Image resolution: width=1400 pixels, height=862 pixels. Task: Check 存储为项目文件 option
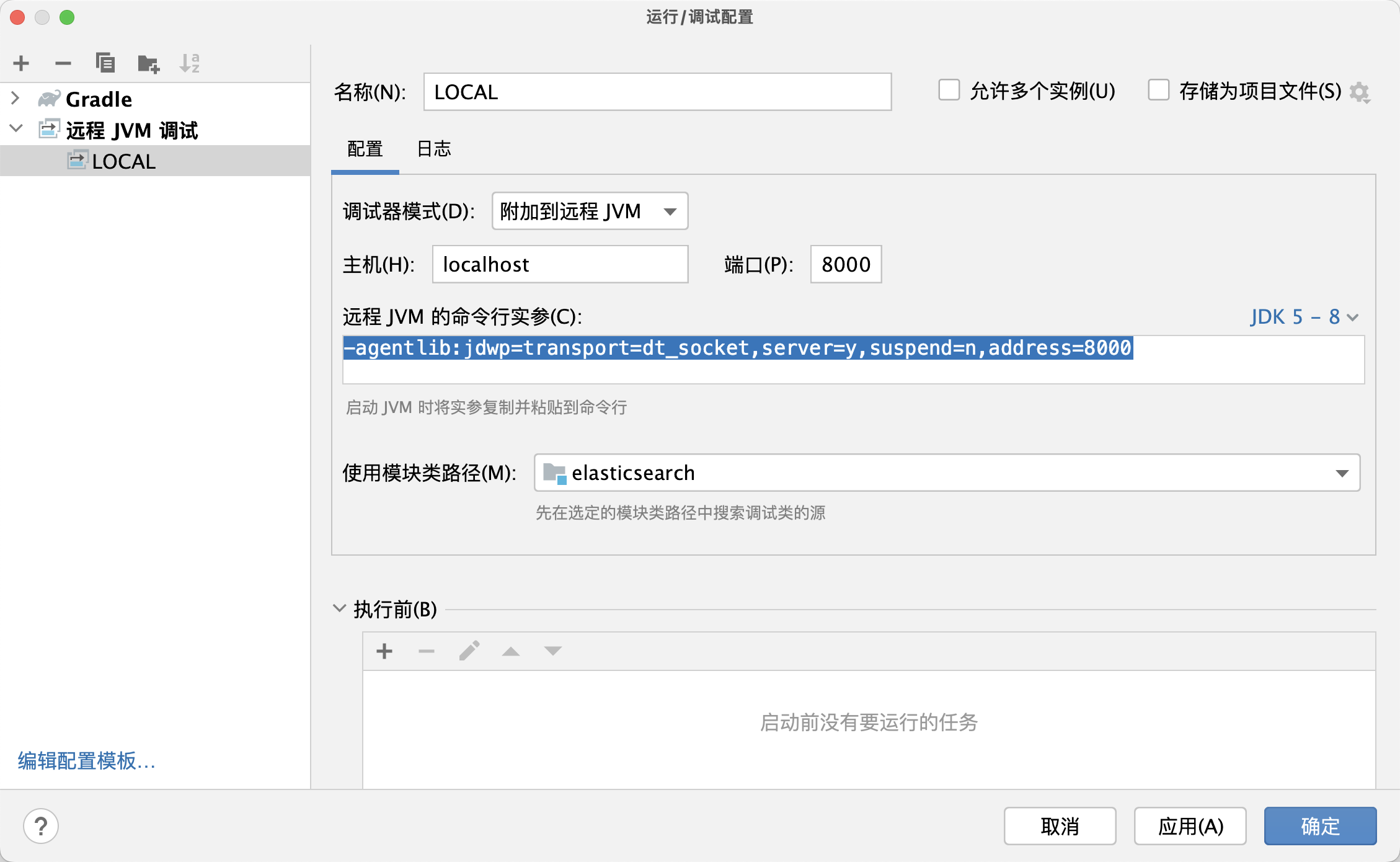click(x=1158, y=90)
